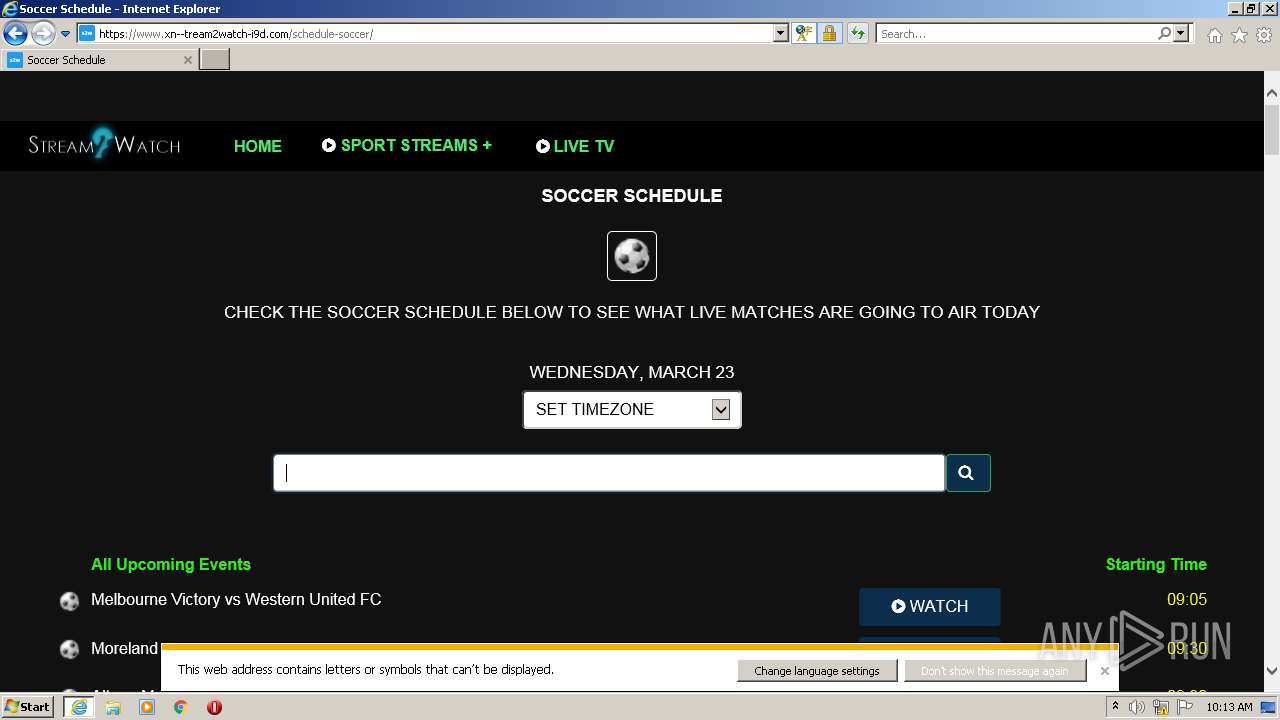Open Melbourne Victory vs Western United FC

(236, 599)
